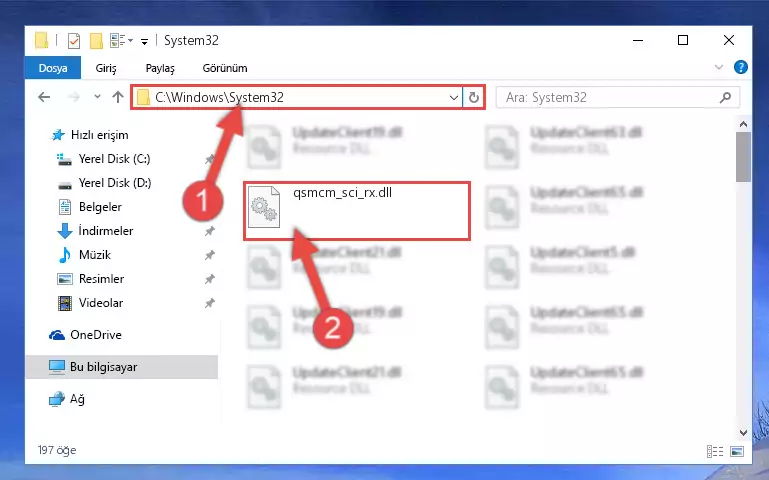Click the Ara: System32 search box

pos(617,98)
